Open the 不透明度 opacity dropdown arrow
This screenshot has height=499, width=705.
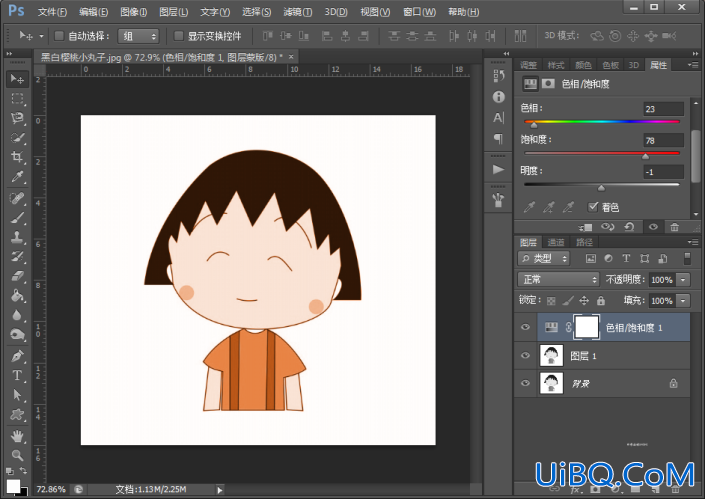[683, 280]
